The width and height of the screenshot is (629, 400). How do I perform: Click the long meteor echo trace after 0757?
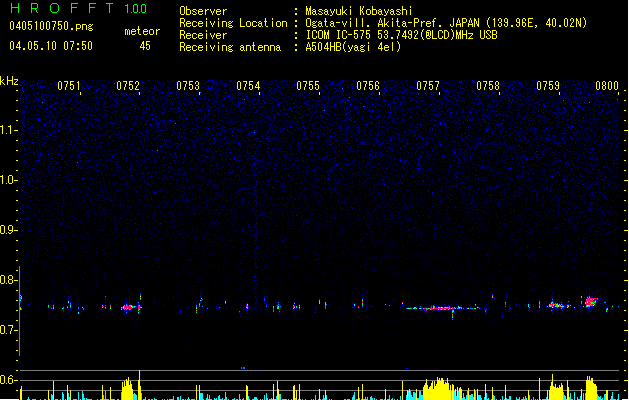(443, 309)
